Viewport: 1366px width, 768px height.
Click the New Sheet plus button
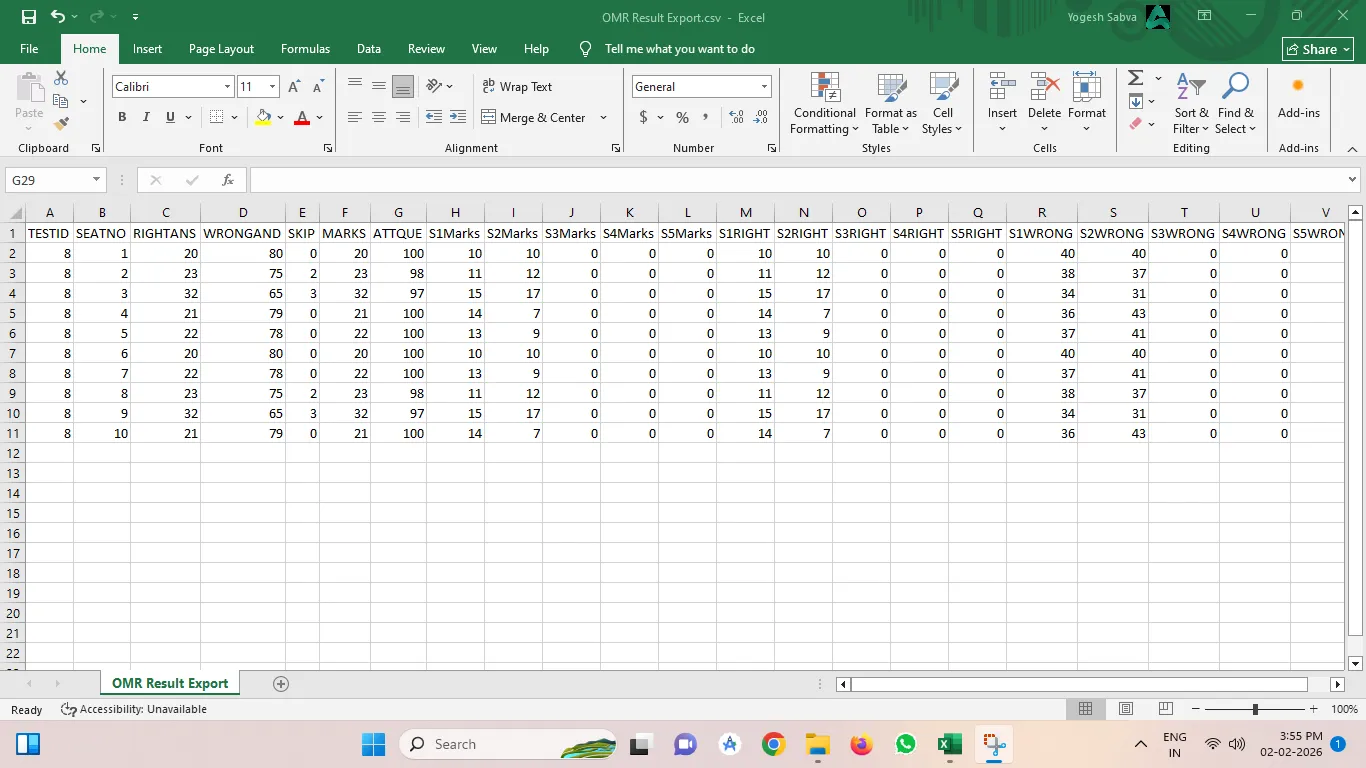(280, 684)
